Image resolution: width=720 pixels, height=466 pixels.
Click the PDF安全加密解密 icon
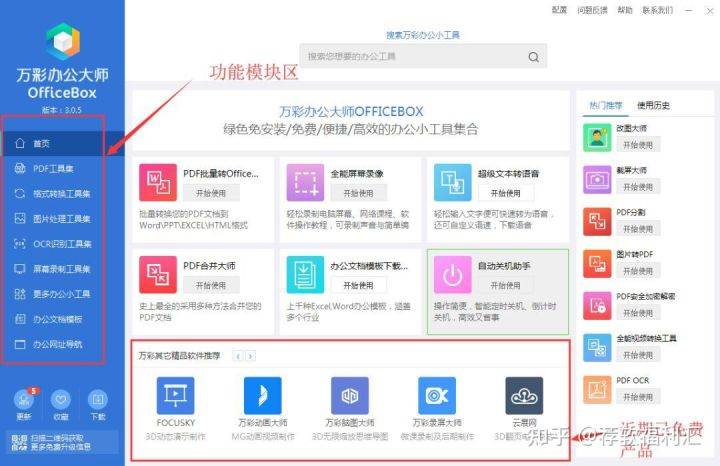597,306
